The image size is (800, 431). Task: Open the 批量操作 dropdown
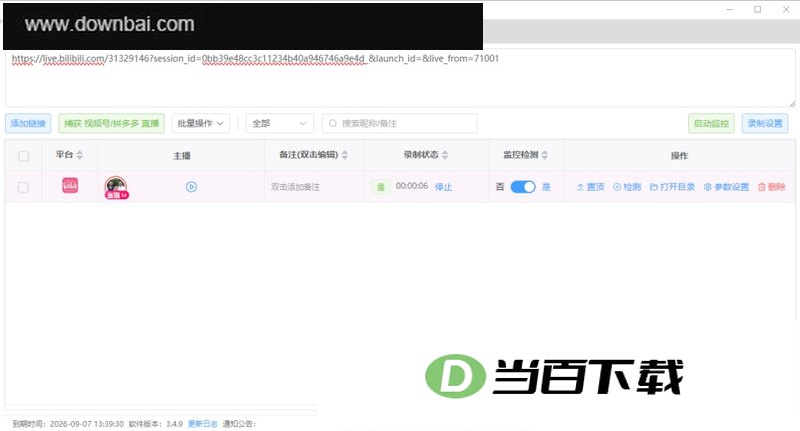pos(201,123)
